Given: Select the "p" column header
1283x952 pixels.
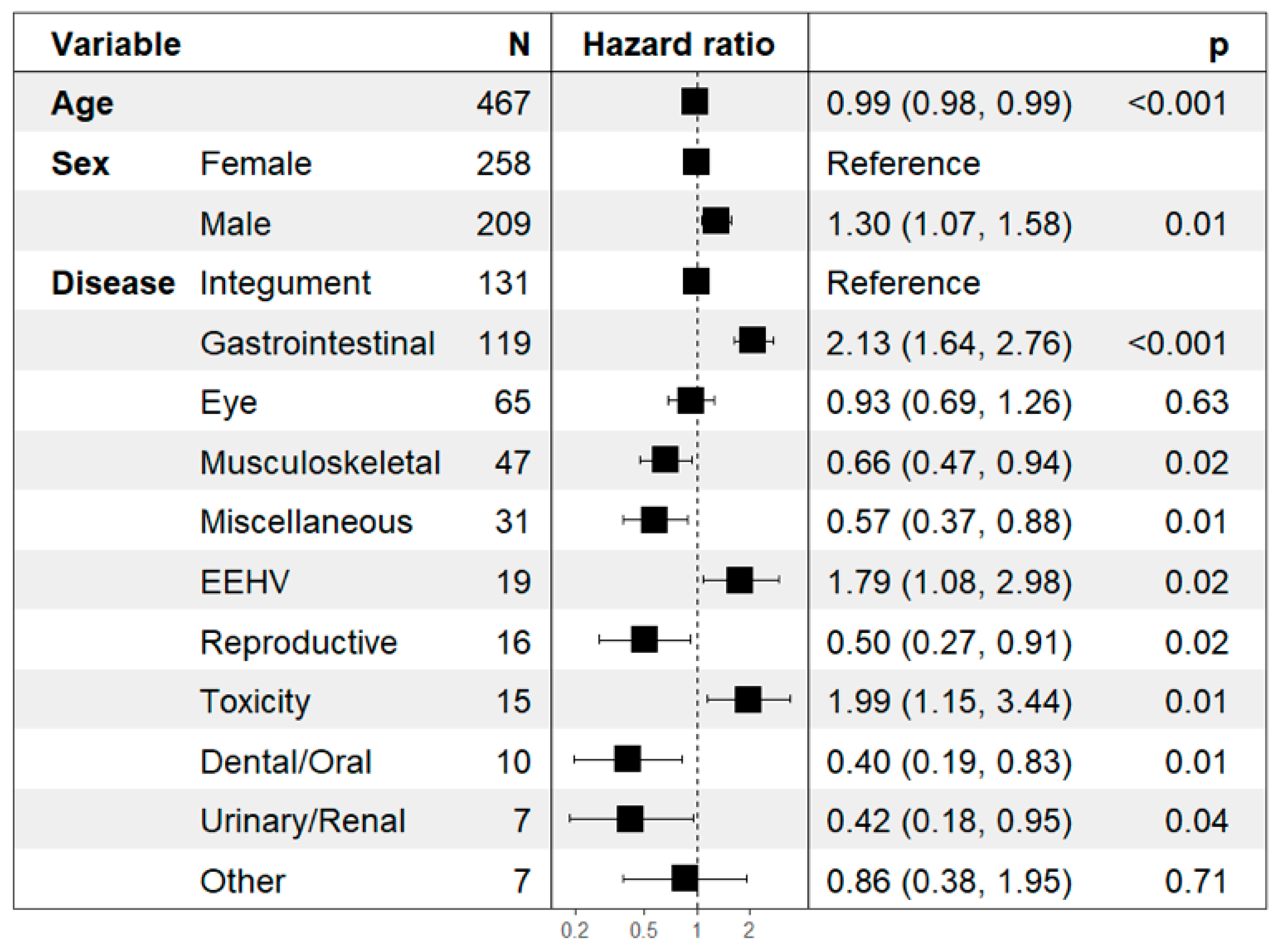Looking at the screenshot, I should [x=1218, y=46].
